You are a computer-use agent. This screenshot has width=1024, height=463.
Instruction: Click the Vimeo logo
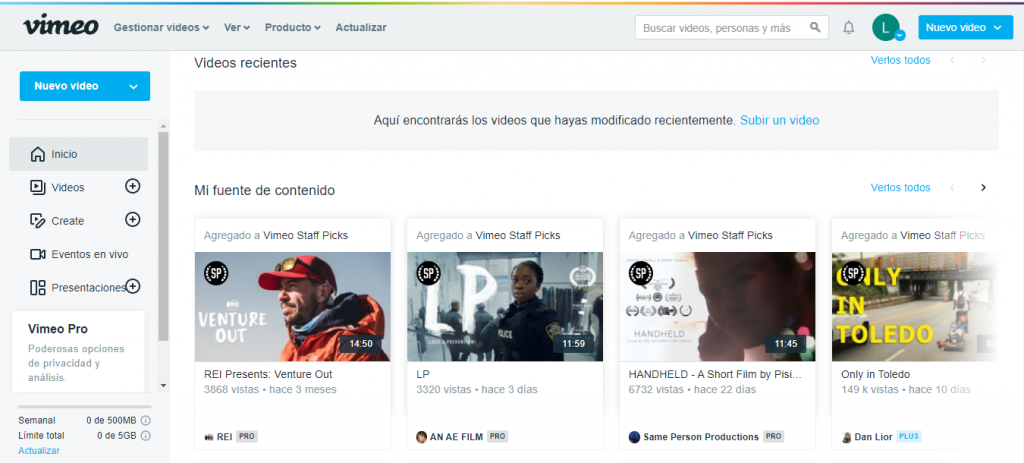(61, 26)
